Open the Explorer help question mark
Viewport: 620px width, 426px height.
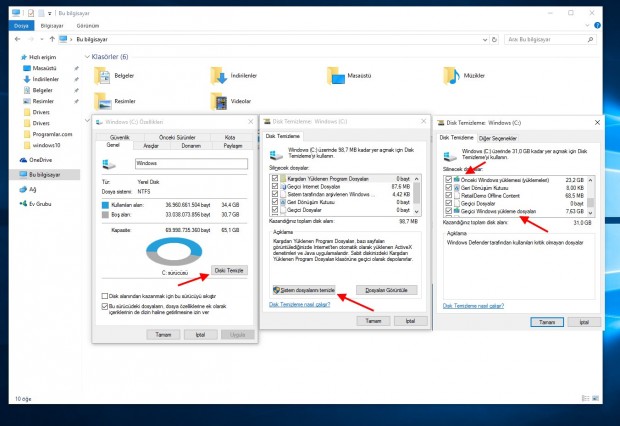597,25
